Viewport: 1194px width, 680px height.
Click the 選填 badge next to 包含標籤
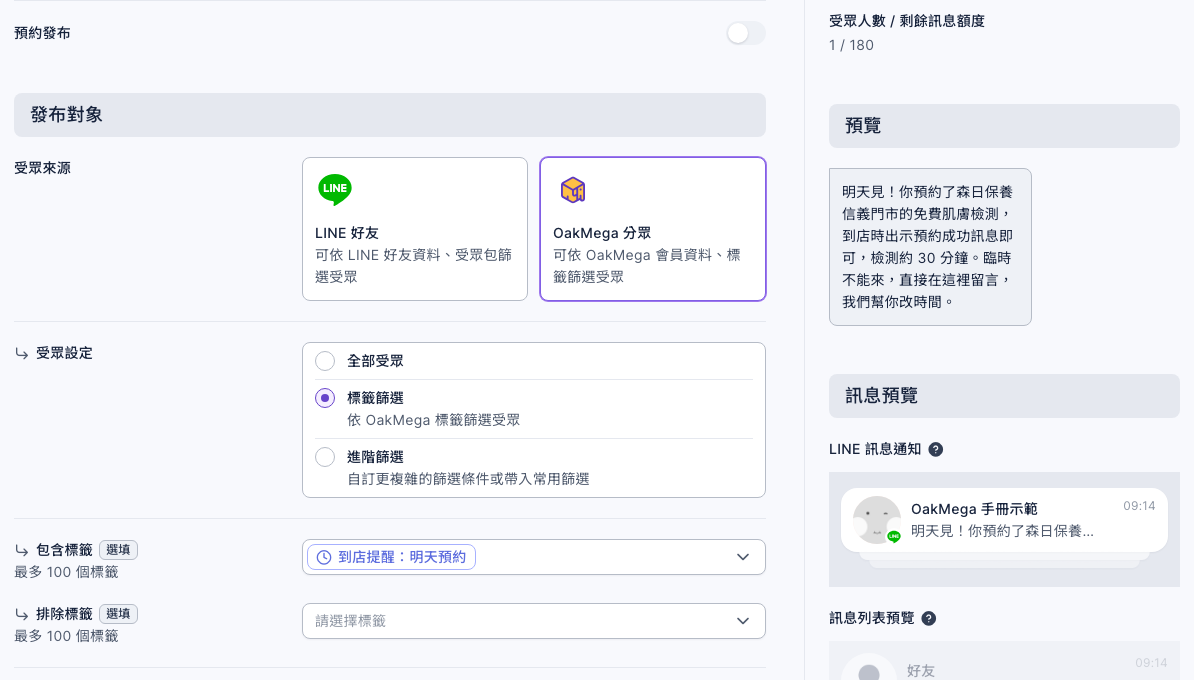(118, 550)
